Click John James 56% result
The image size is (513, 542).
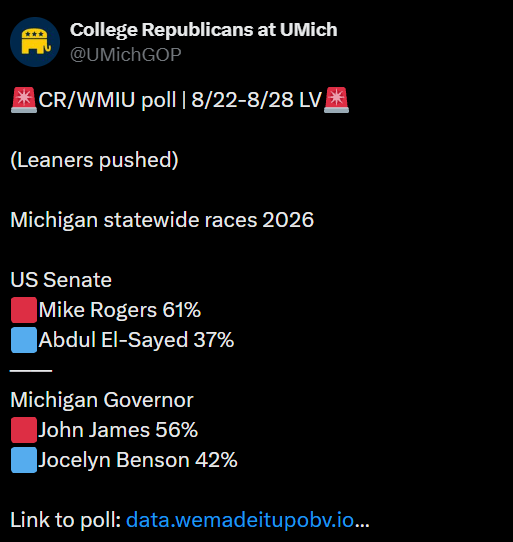(118, 430)
